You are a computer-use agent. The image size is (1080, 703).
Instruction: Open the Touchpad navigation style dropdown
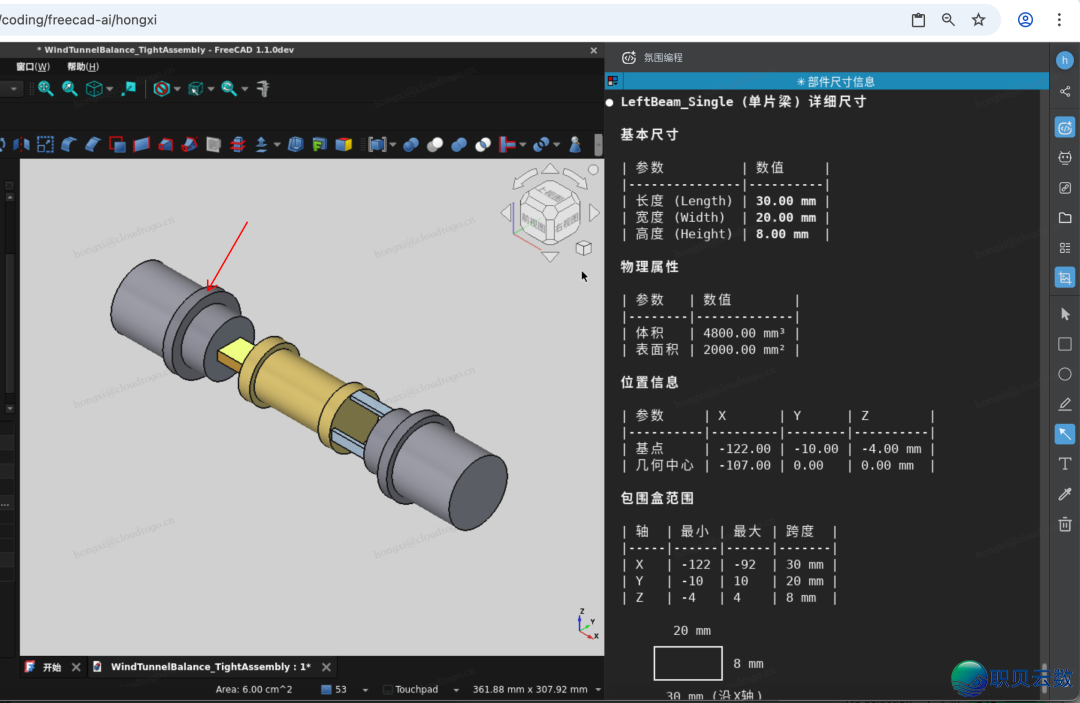[x=457, y=689]
